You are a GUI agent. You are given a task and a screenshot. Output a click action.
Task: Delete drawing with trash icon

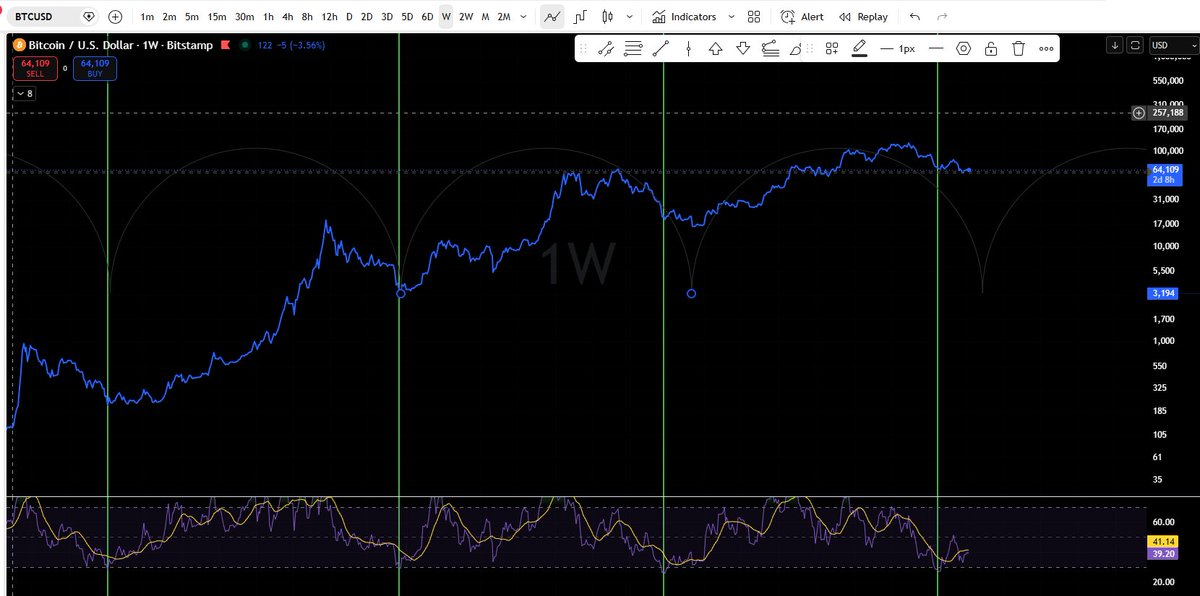click(x=1018, y=48)
